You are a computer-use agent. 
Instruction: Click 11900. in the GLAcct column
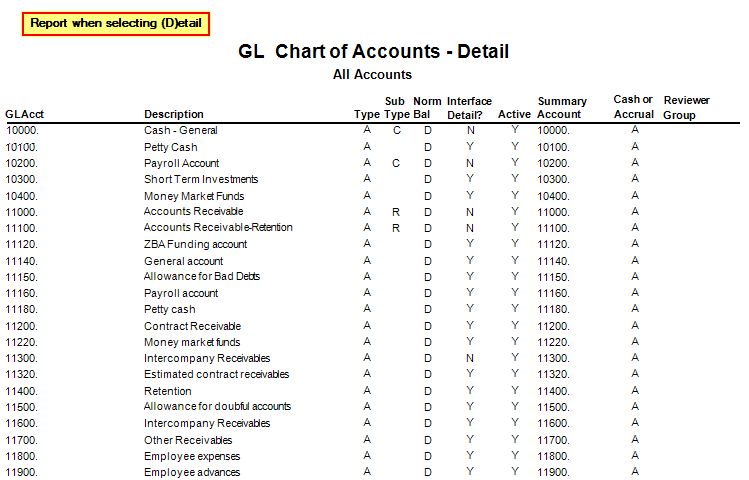tap(21, 472)
